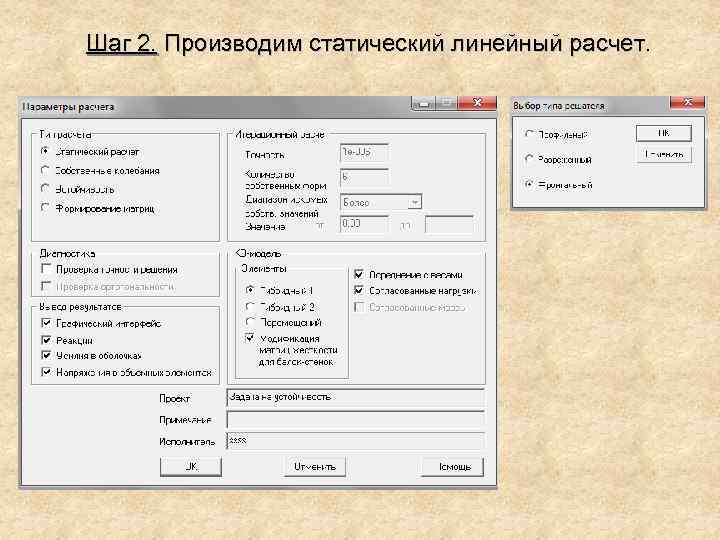Image resolution: width=720 pixels, height=540 pixels.
Task: Click the Точность input field
Action: [364, 152]
